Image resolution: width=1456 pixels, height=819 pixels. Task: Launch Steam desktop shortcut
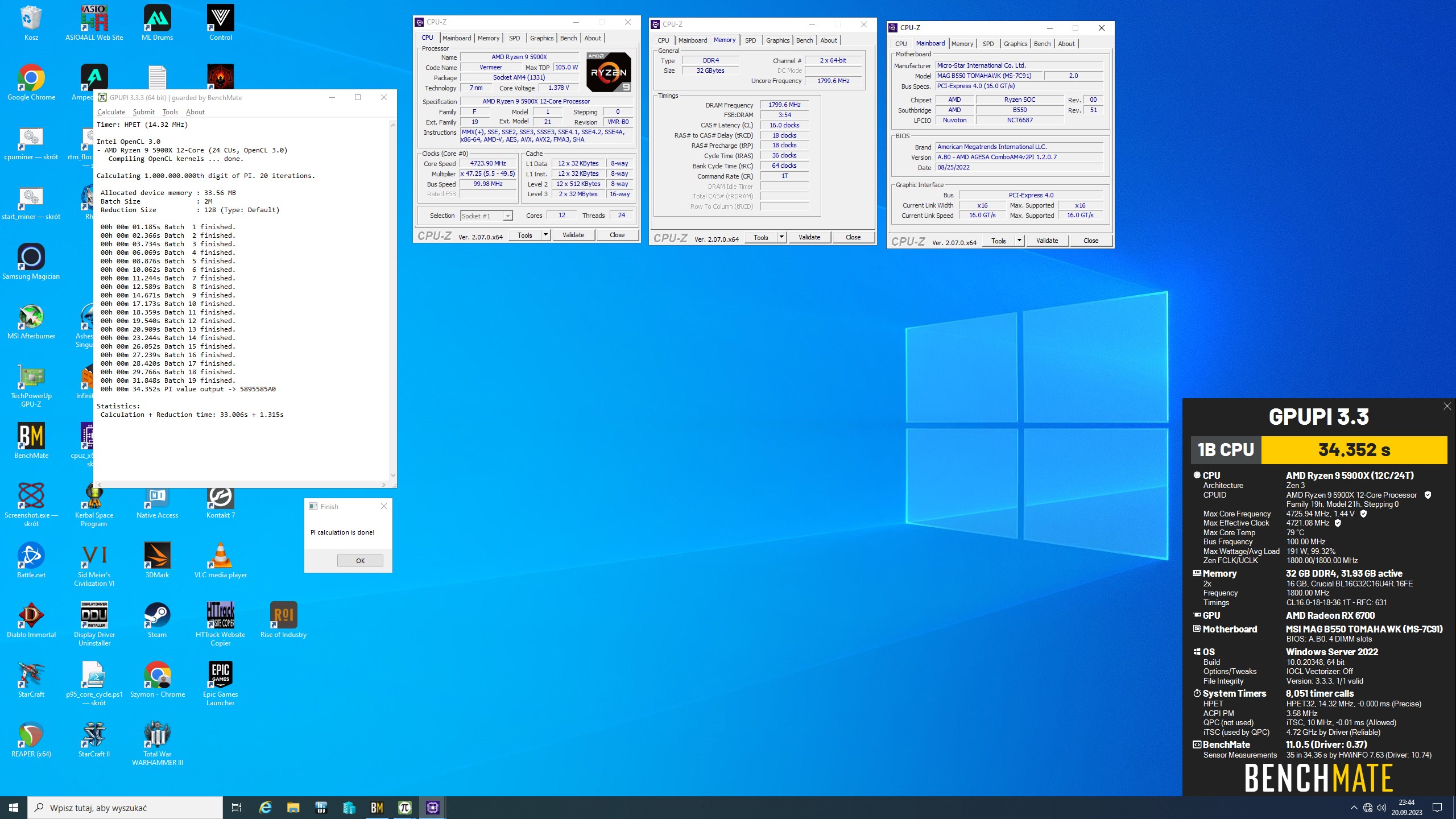point(157,620)
